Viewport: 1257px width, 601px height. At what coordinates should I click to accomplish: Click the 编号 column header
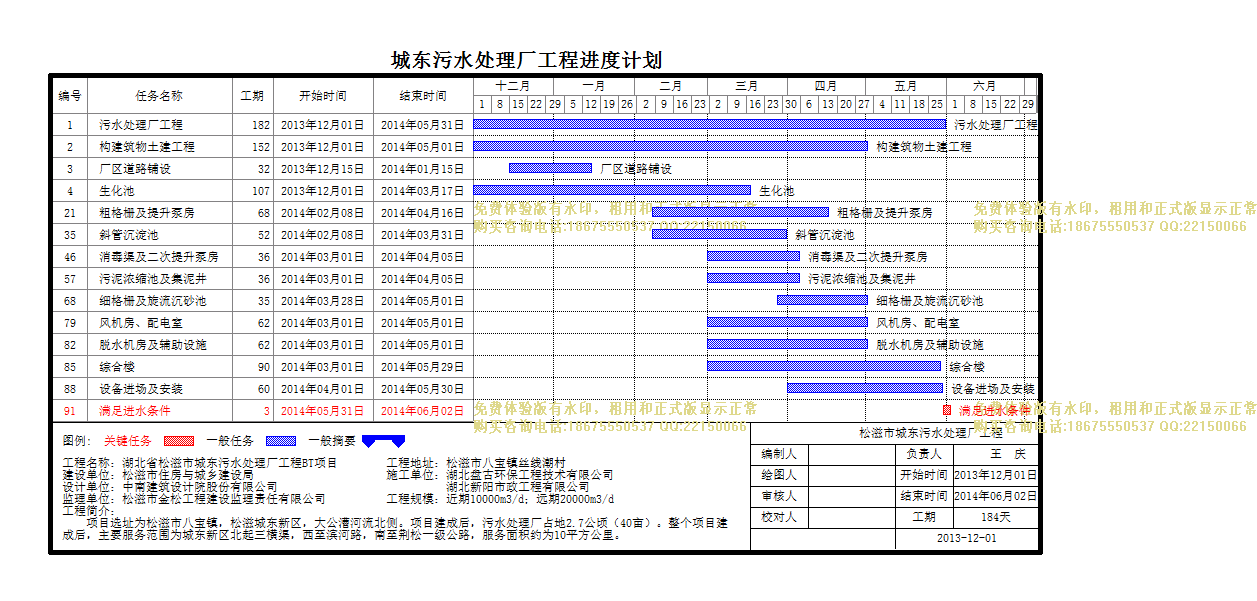[70, 96]
